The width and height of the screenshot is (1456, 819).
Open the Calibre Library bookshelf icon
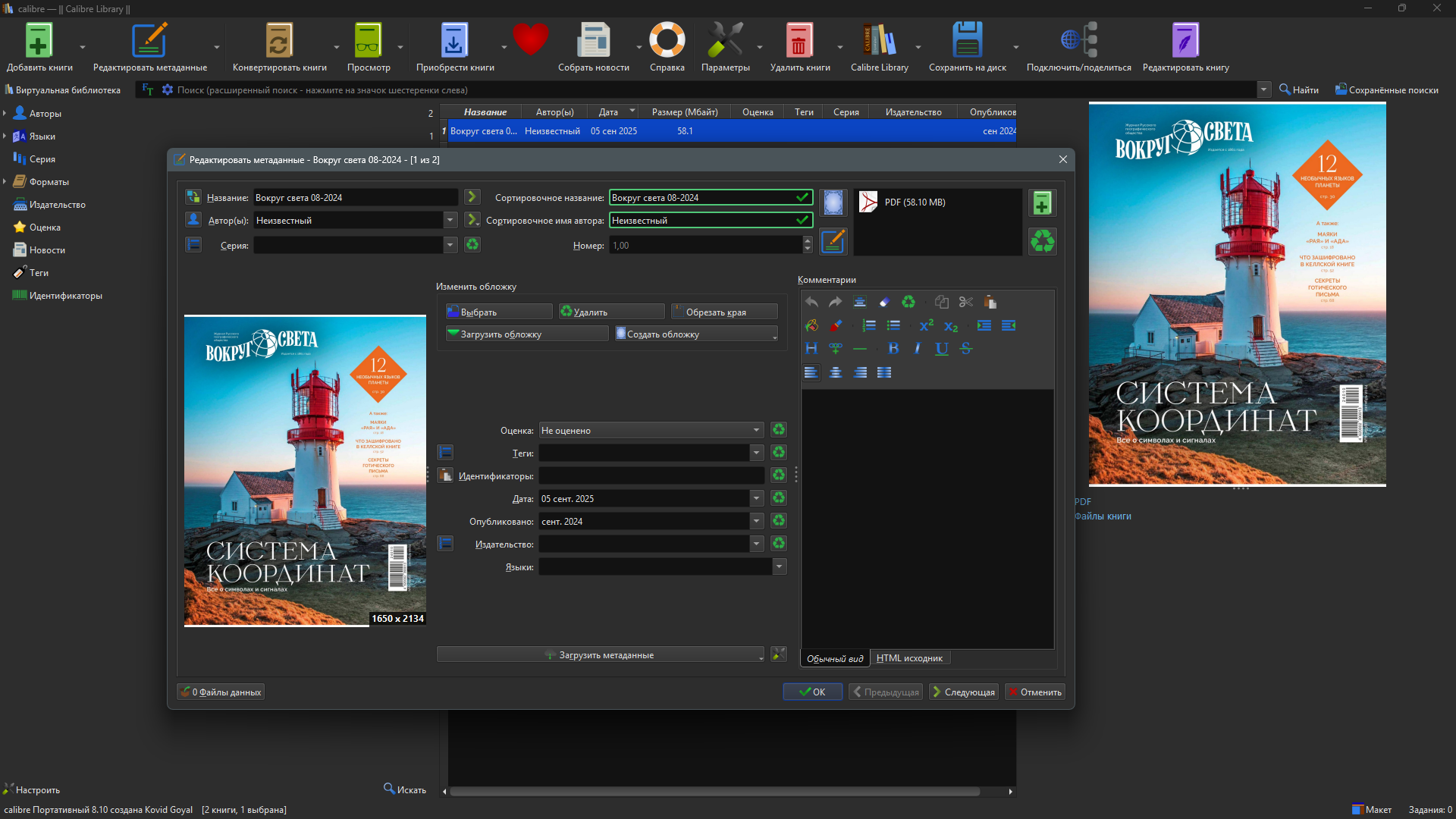click(880, 40)
